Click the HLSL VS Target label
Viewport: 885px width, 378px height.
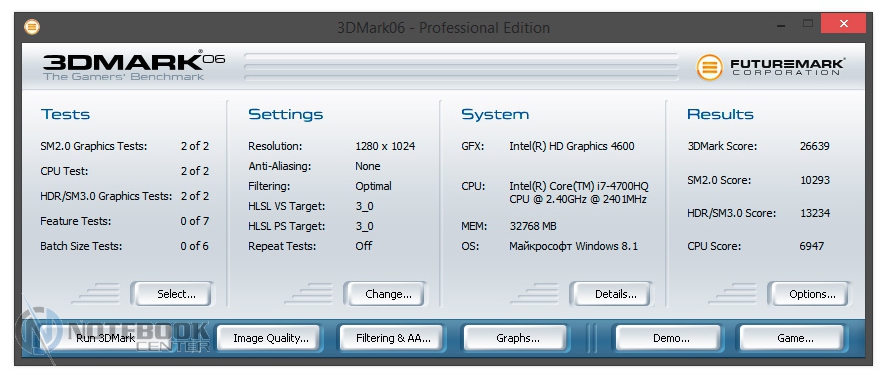[x=287, y=206]
